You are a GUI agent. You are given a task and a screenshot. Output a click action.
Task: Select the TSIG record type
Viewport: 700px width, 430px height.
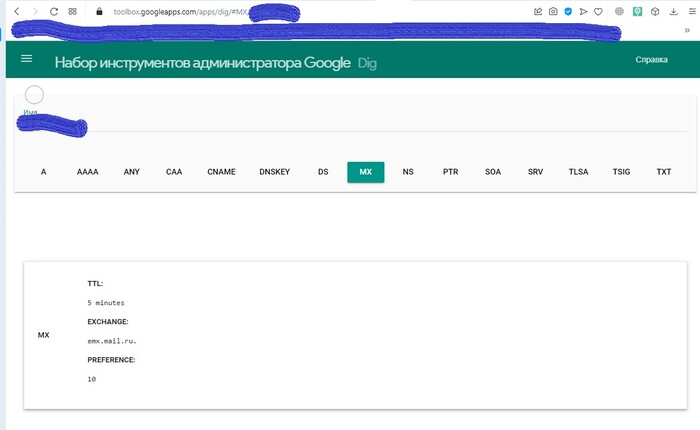(x=621, y=172)
